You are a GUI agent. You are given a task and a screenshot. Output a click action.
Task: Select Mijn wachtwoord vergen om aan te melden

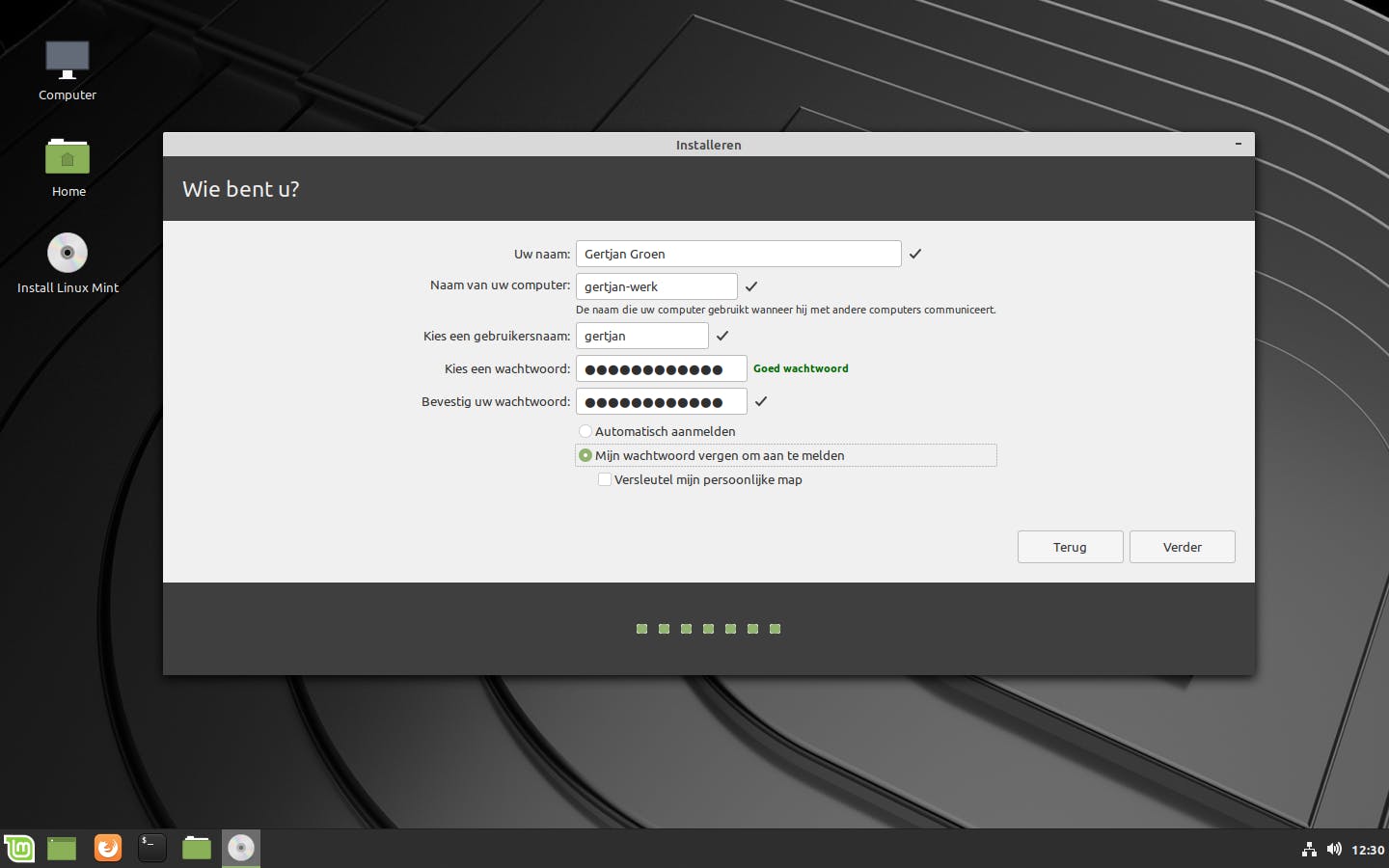coord(586,455)
